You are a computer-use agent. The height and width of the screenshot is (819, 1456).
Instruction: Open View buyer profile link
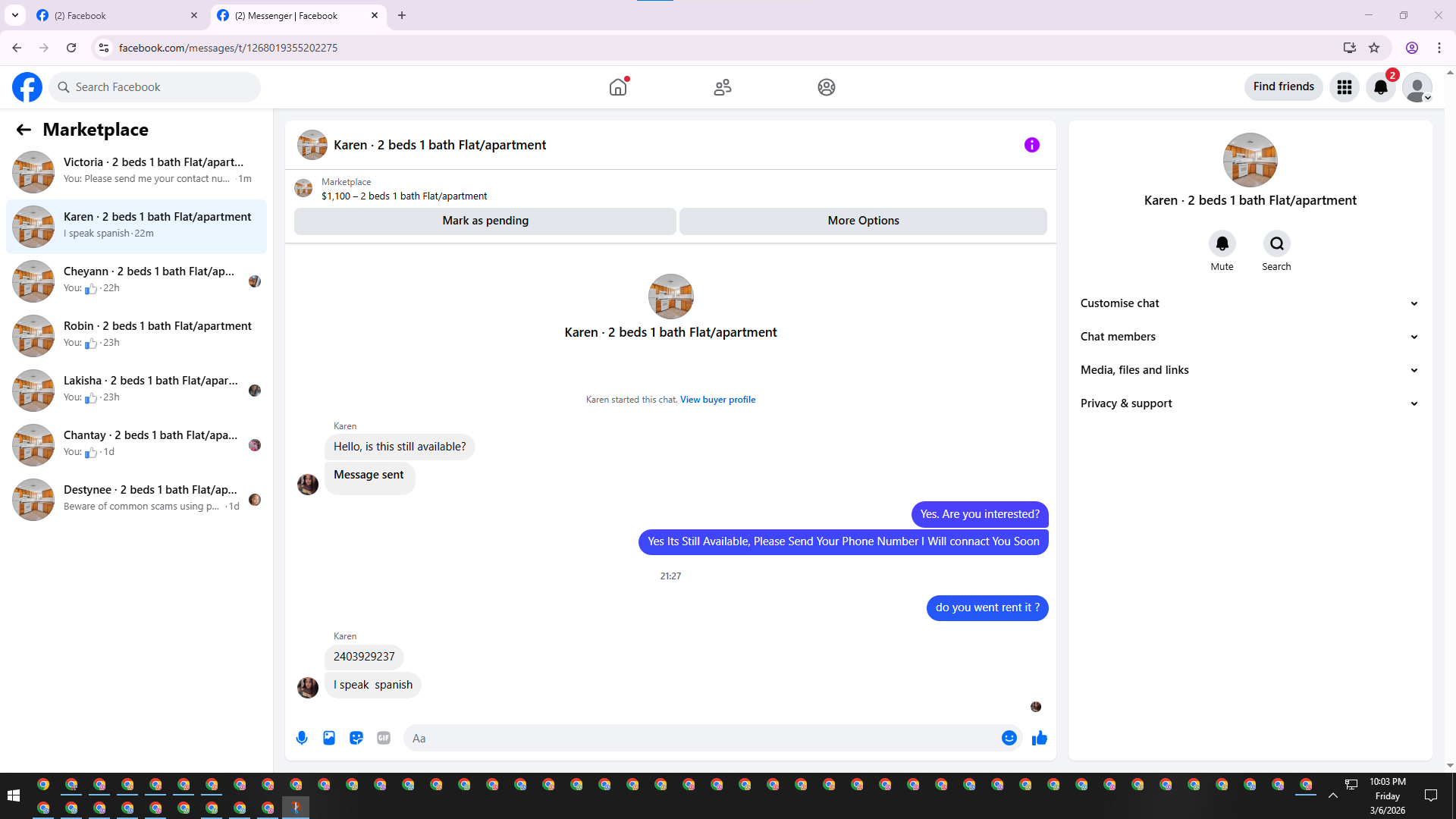click(717, 400)
